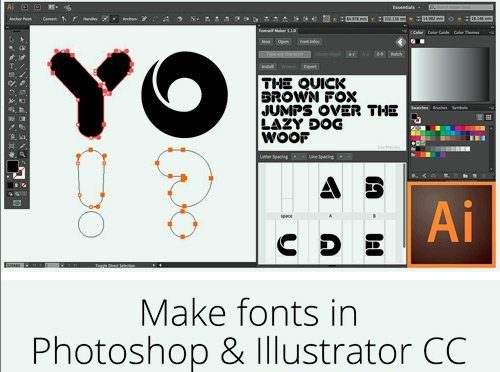
Task: Choose the white swatch in Color panel
Action: 422,41
